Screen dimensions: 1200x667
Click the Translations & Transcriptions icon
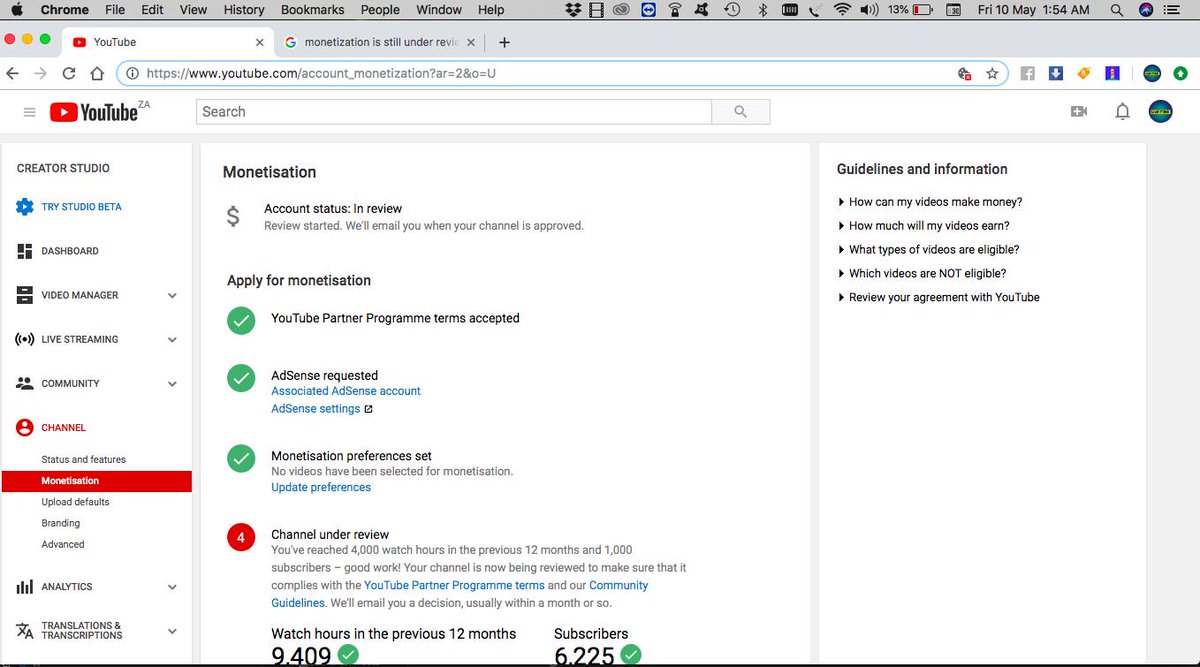point(25,631)
